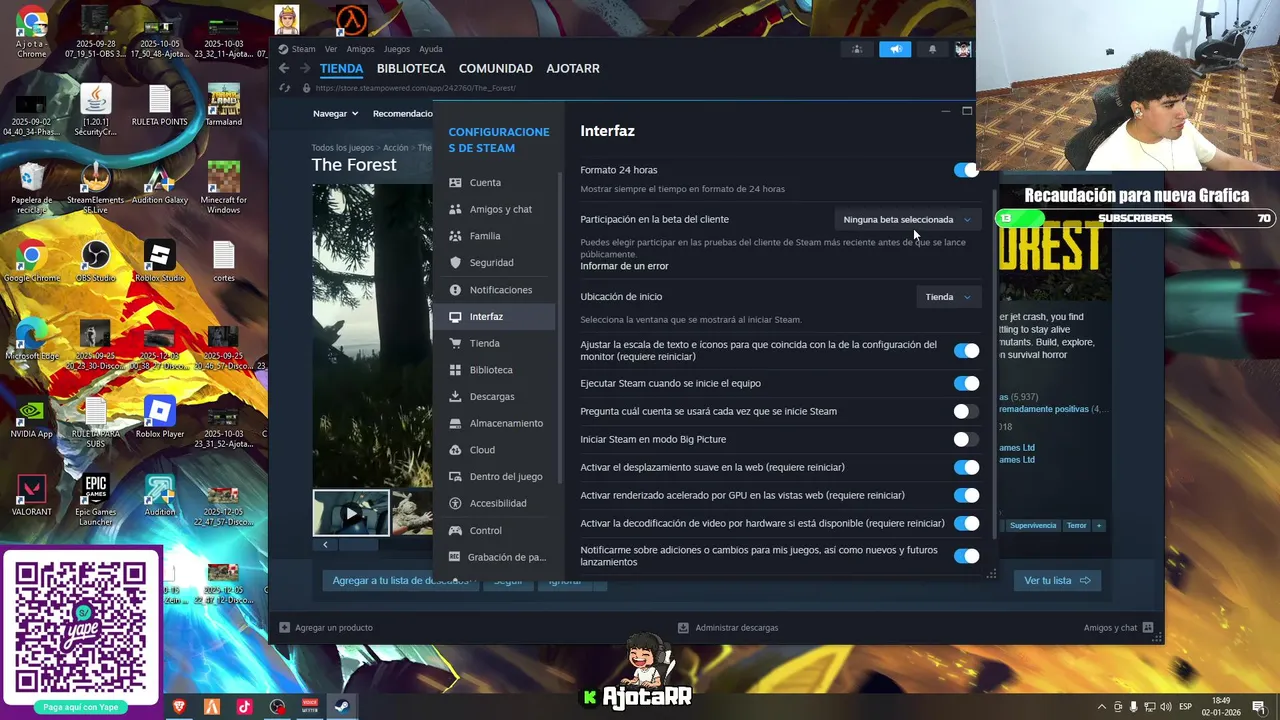
Task: Click Ver tu lista button
Action: tap(1057, 580)
